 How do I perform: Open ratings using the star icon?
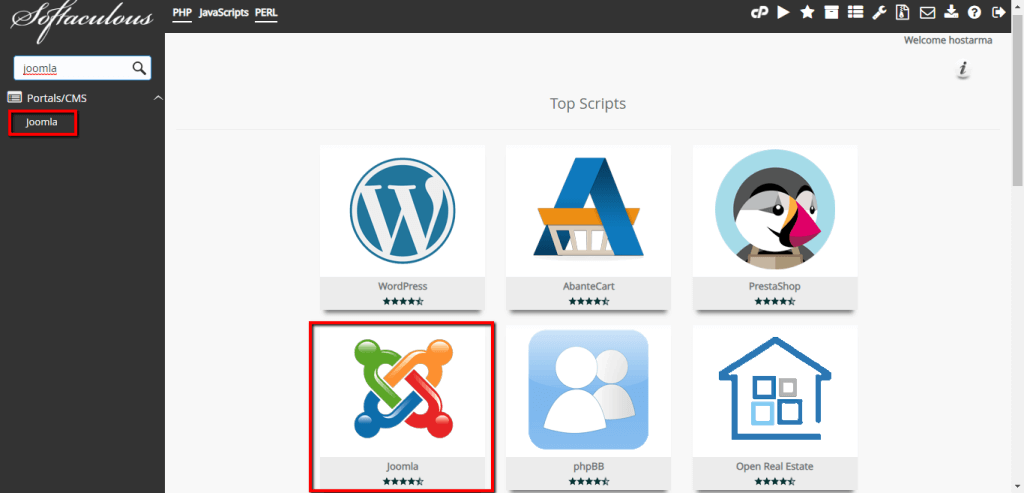click(x=808, y=12)
